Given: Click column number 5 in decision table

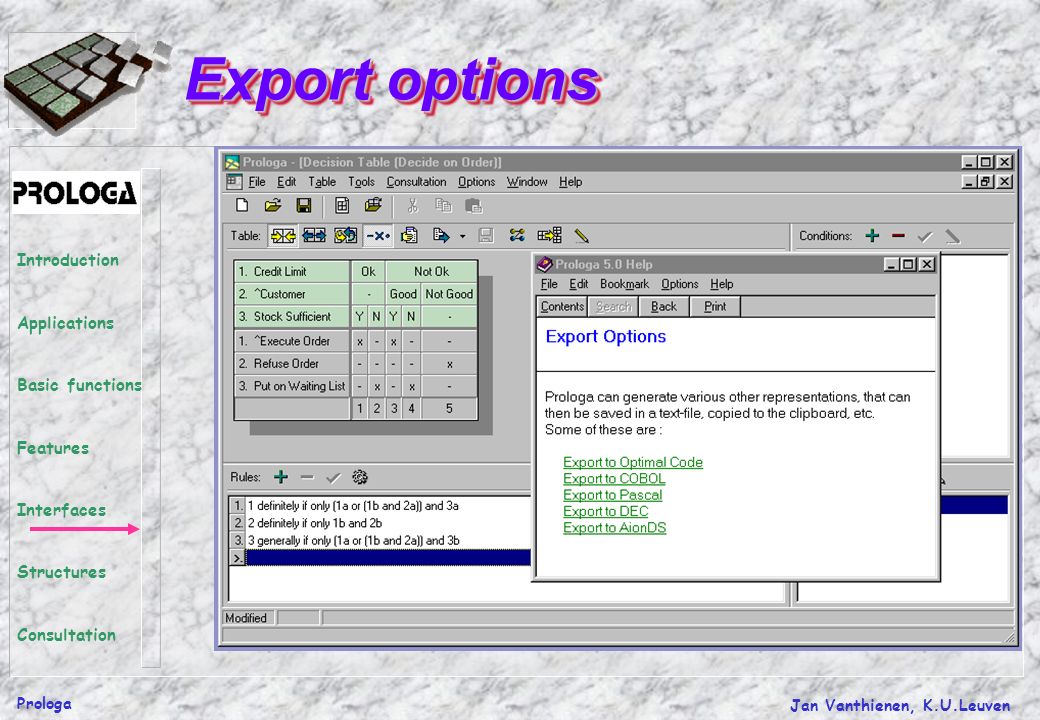Looking at the screenshot, I should click(449, 408).
